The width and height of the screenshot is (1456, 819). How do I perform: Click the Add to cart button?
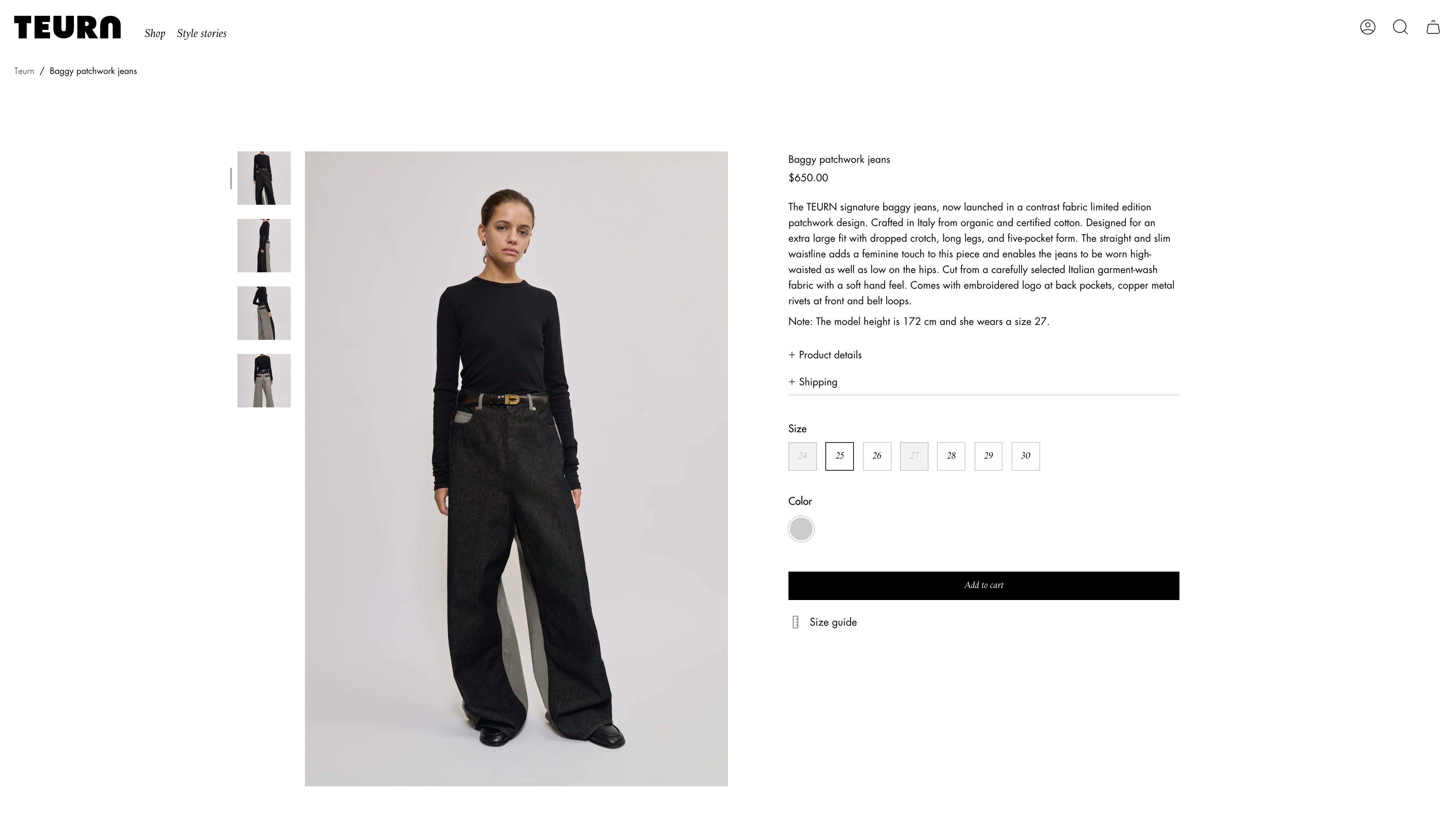(984, 585)
